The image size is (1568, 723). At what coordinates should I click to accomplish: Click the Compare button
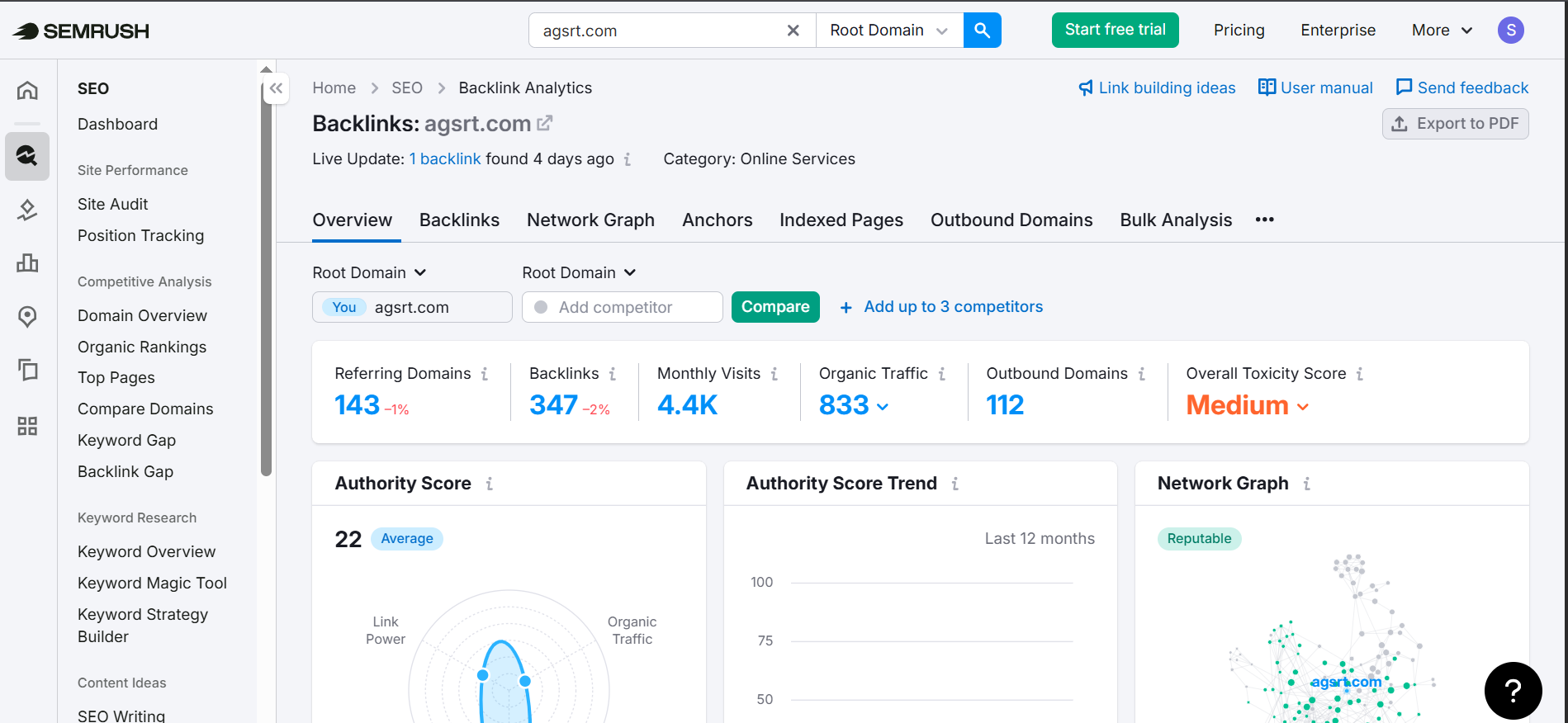pyautogui.click(x=775, y=307)
